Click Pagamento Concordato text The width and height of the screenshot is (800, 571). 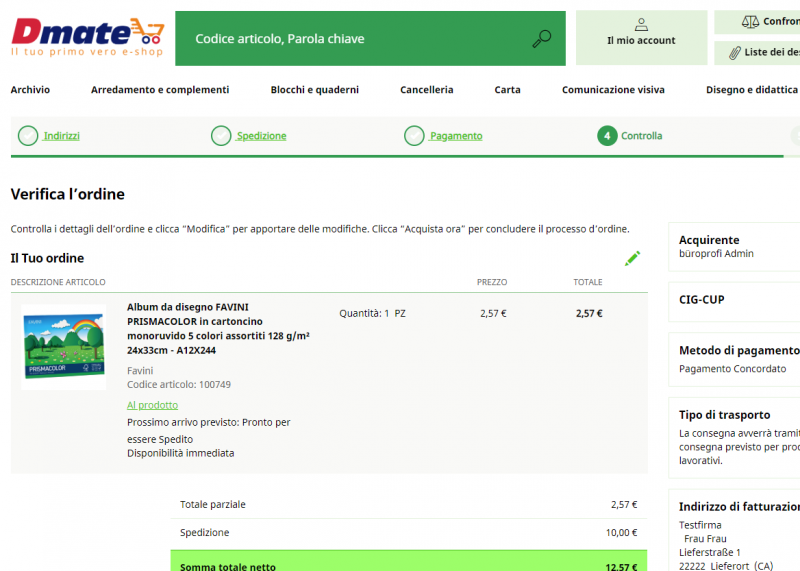pos(733,369)
